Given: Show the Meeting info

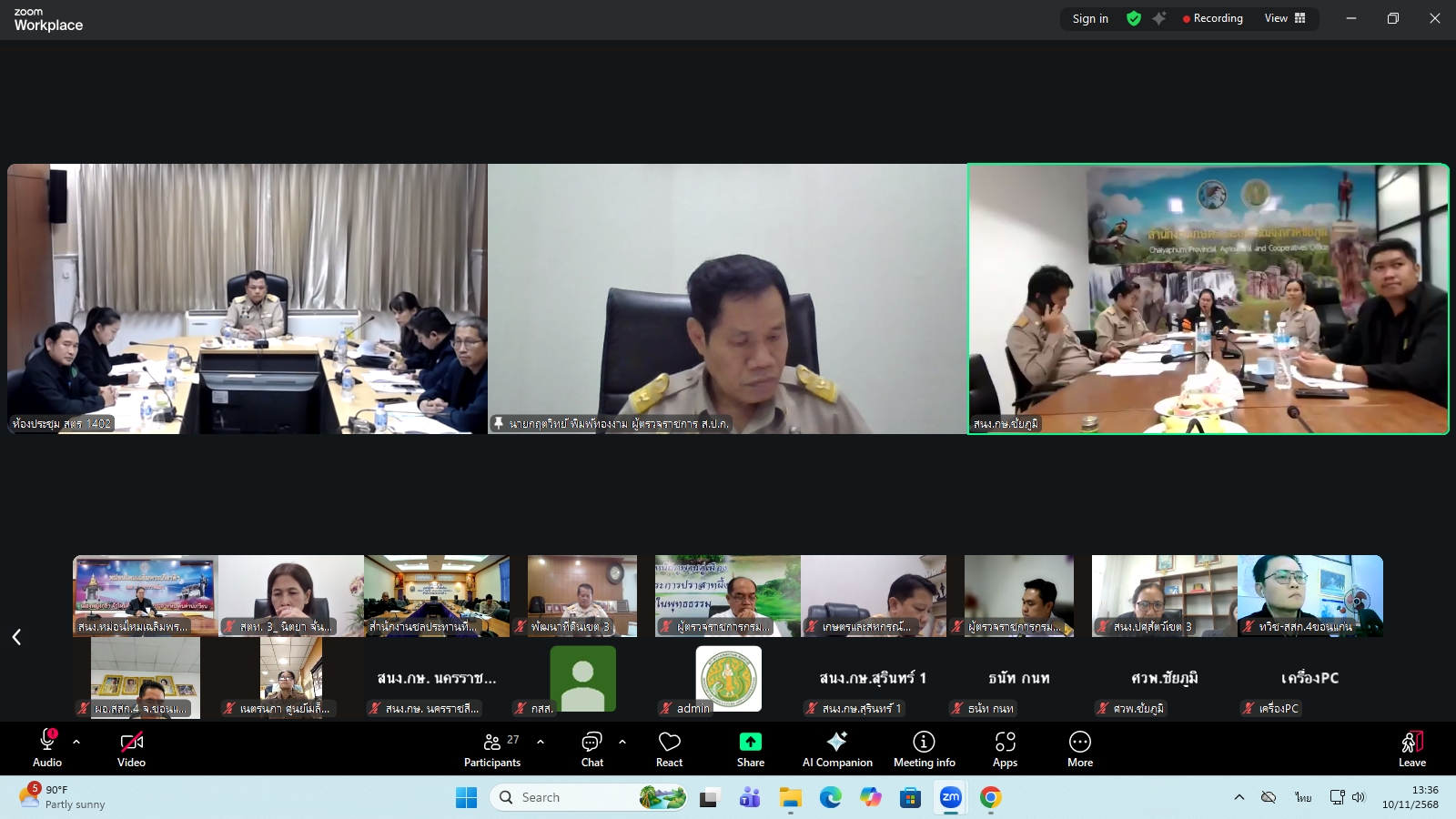Looking at the screenshot, I should [924, 748].
